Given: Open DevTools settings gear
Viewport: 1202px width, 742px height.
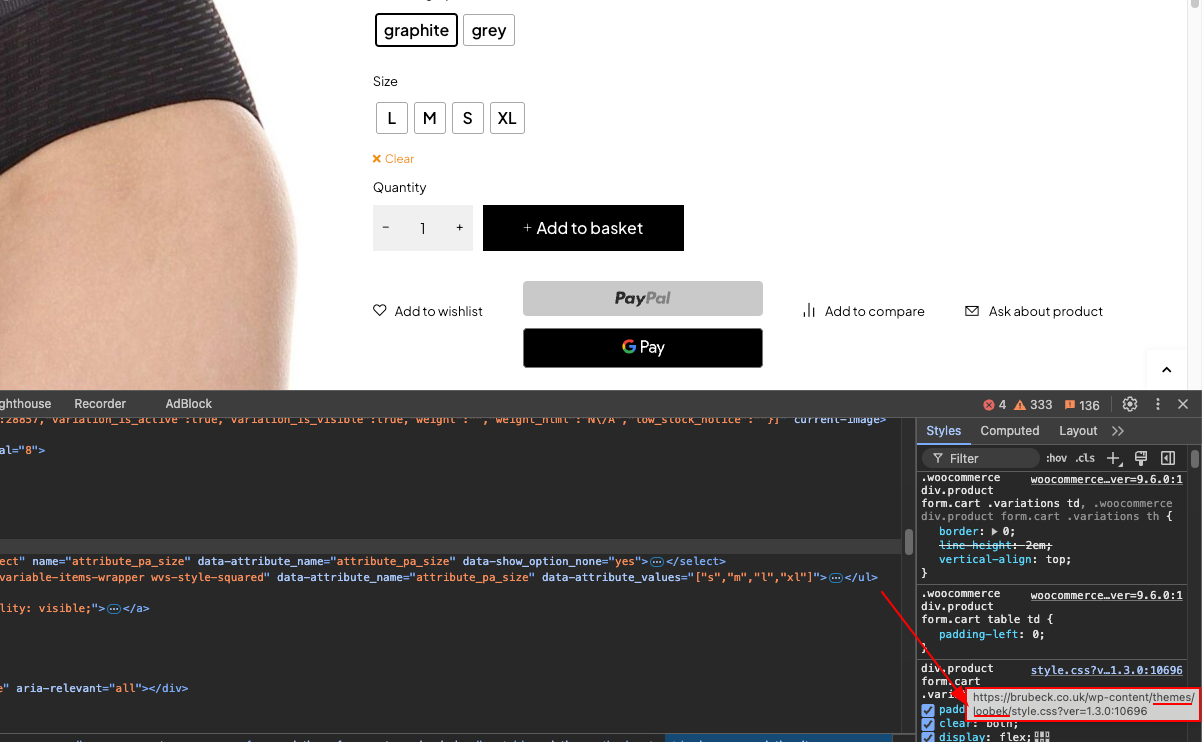Looking at the screenshot, I should 1130,404.
